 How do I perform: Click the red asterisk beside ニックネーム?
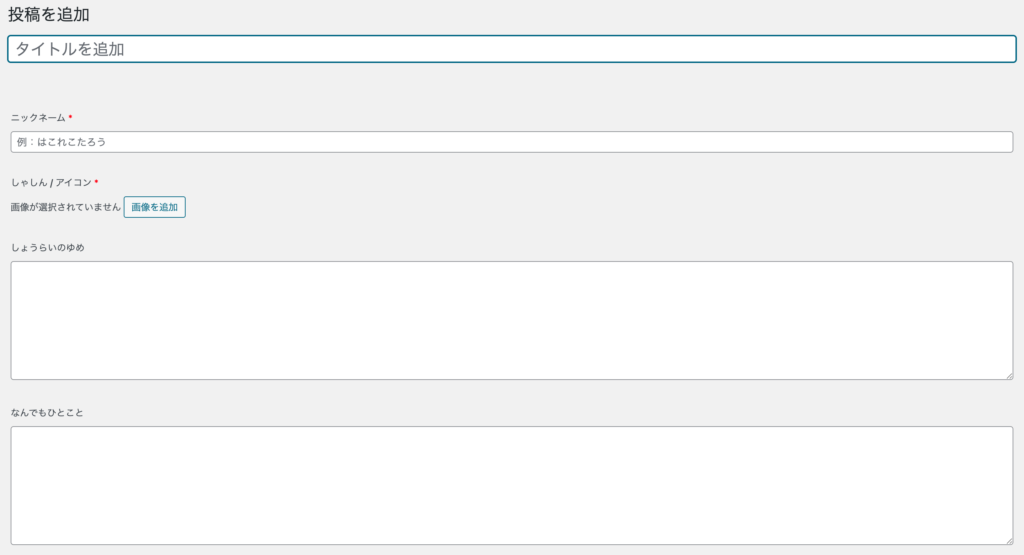[70, 117]
